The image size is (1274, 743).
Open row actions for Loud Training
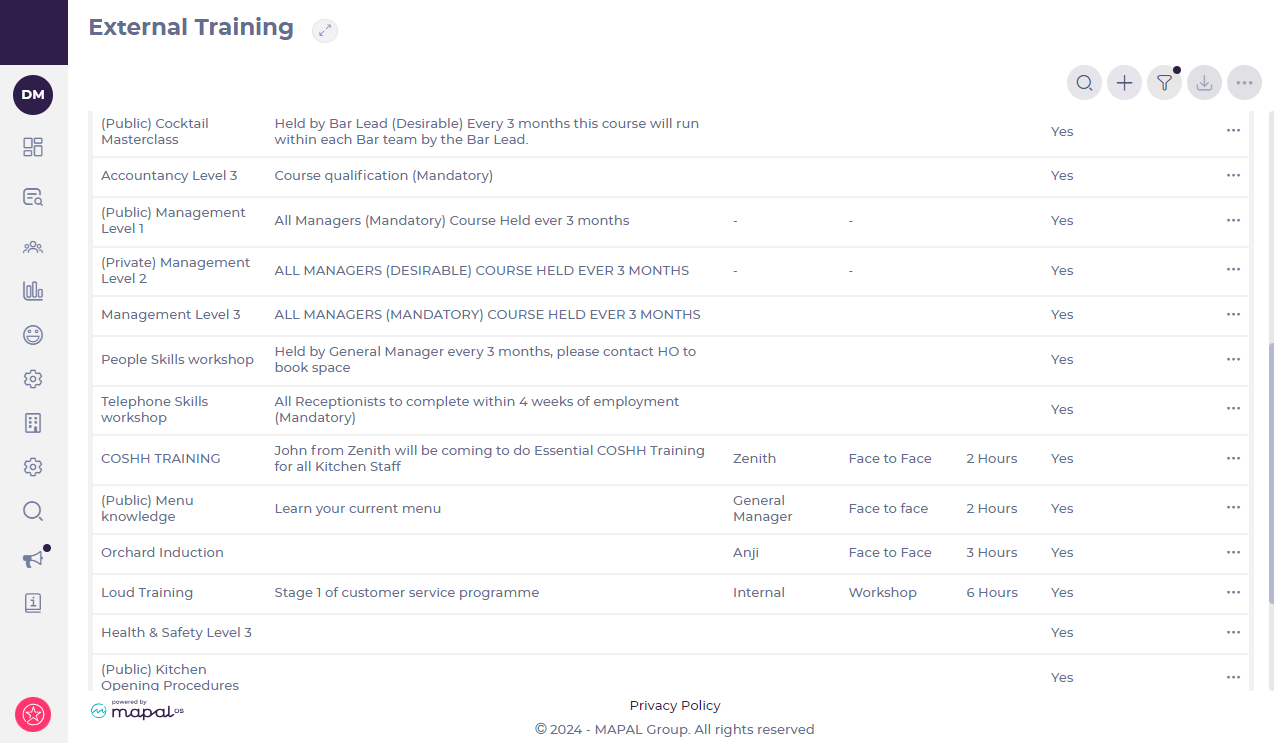click(x=1233, y=592)
